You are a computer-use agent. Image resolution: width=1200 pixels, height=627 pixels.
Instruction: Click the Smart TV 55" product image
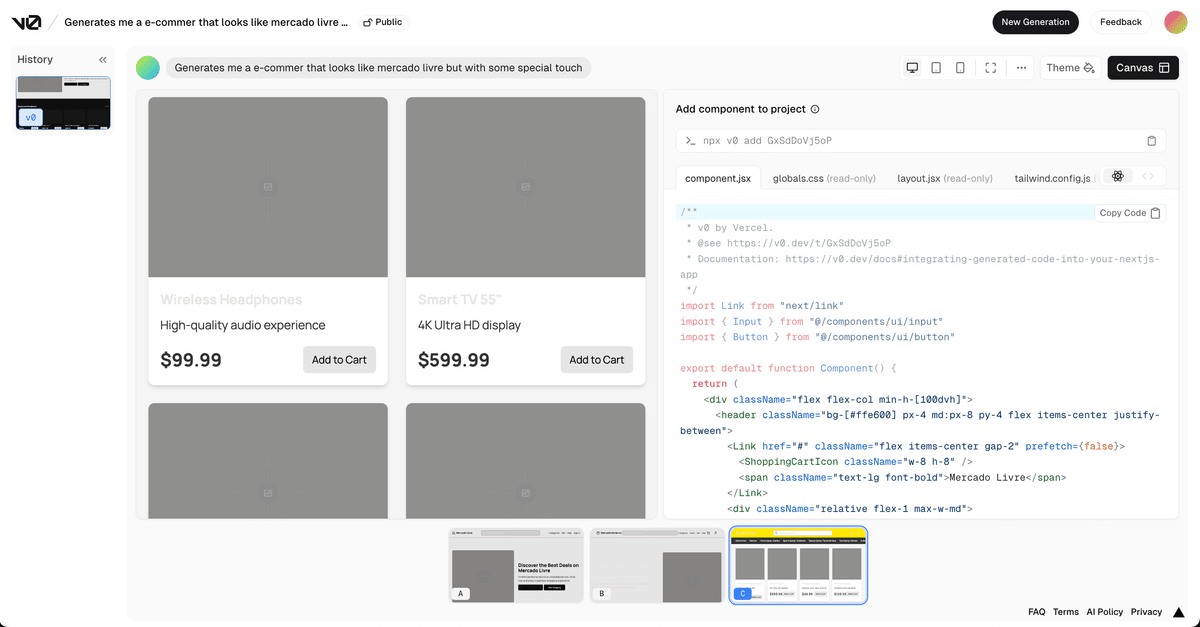tap(525, 187)
